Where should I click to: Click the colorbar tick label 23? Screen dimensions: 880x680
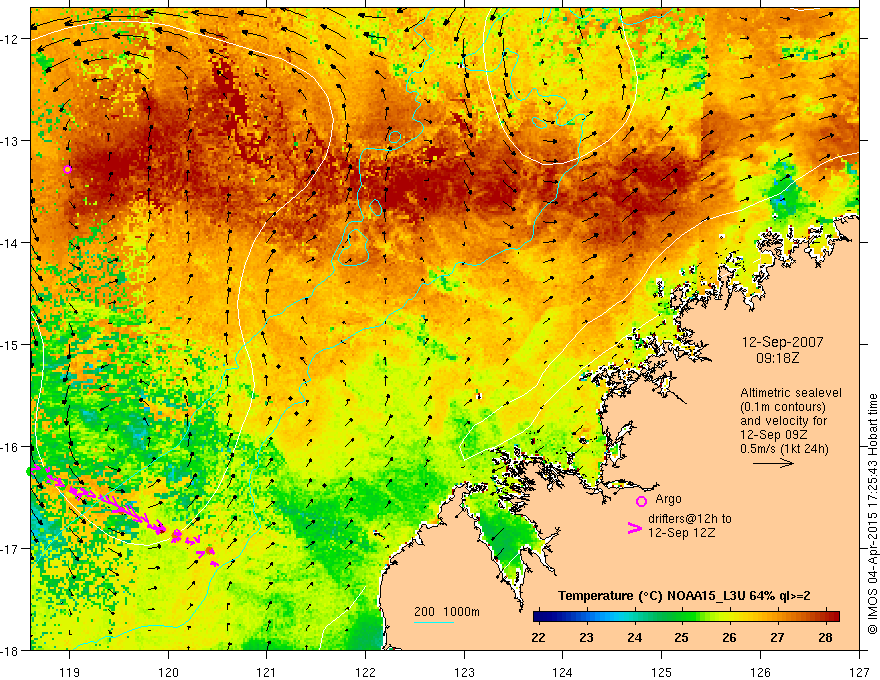click(586, 637)
